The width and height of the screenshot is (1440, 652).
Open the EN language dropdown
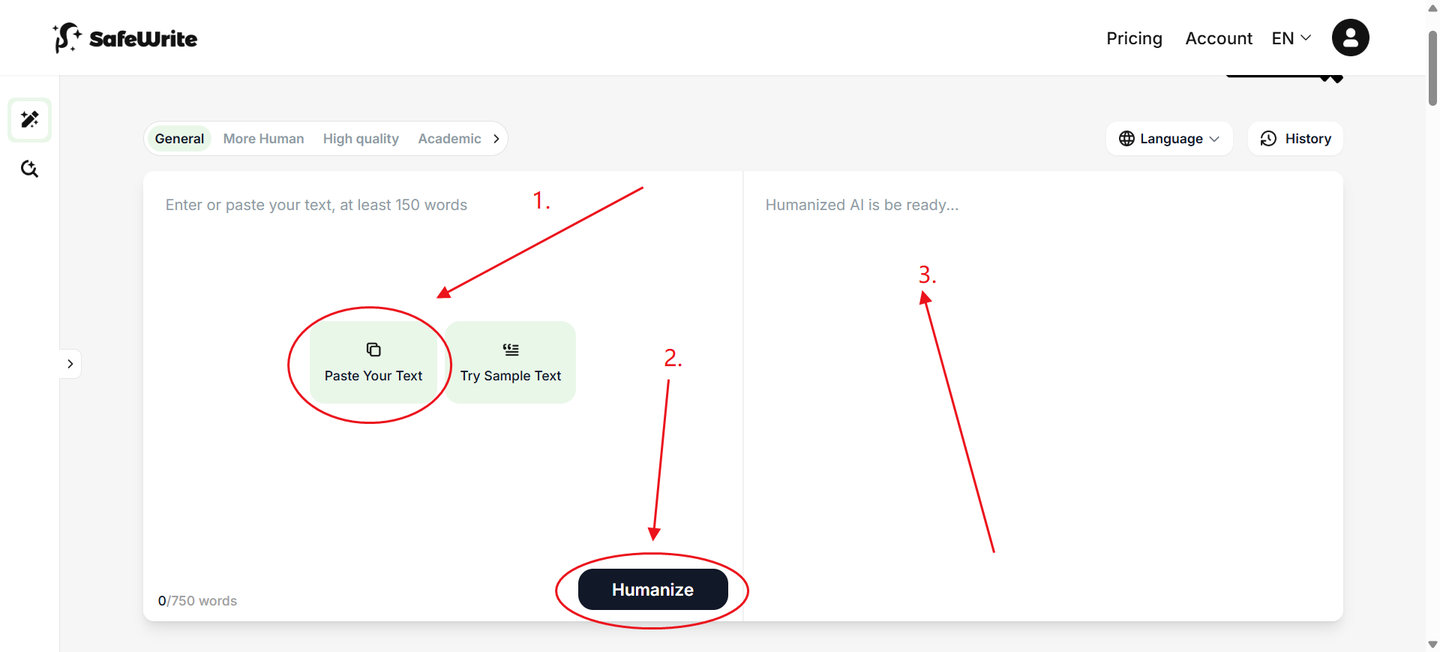tap(1291, 38)
